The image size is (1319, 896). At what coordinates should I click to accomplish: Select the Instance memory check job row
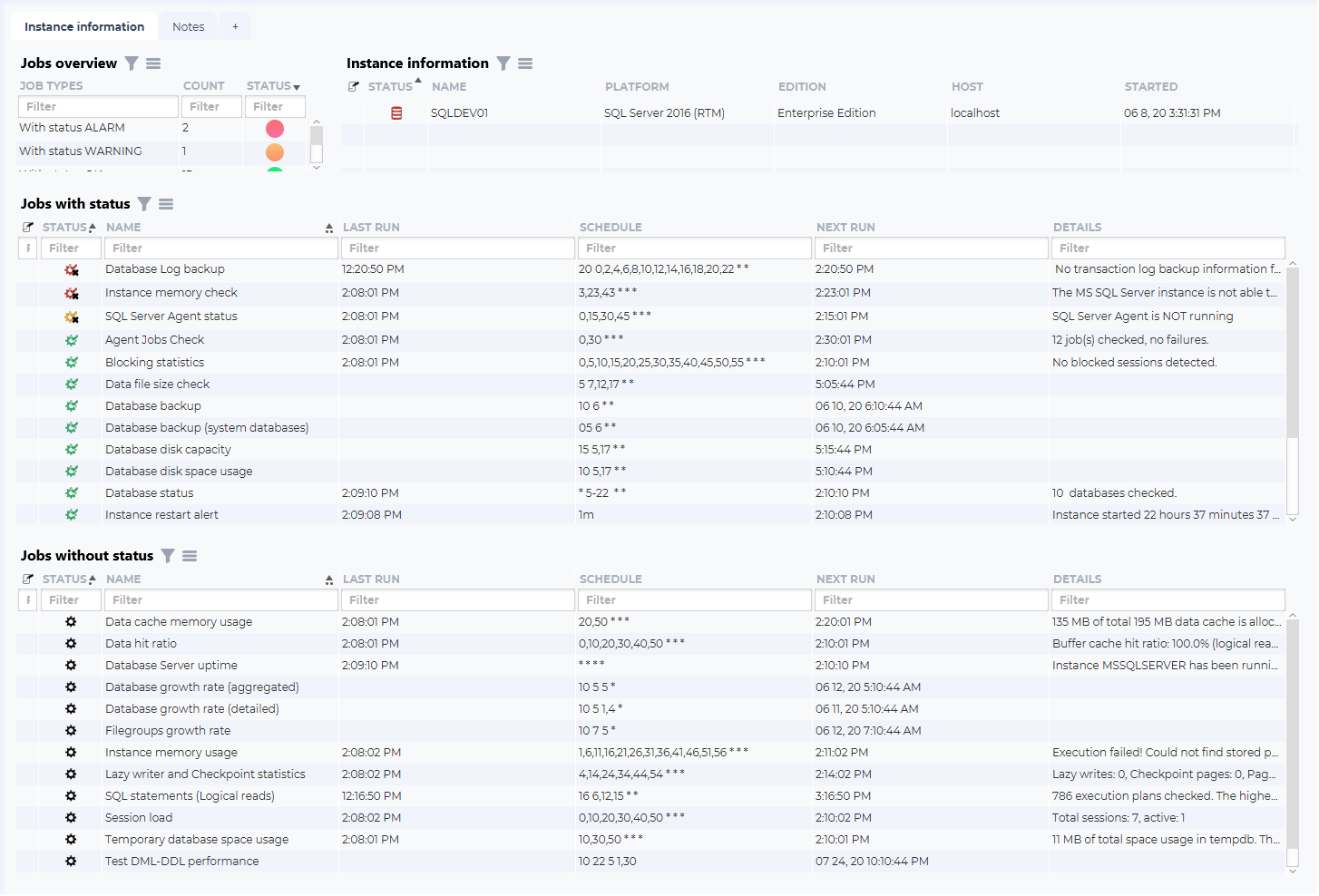[x=171, y=293]
